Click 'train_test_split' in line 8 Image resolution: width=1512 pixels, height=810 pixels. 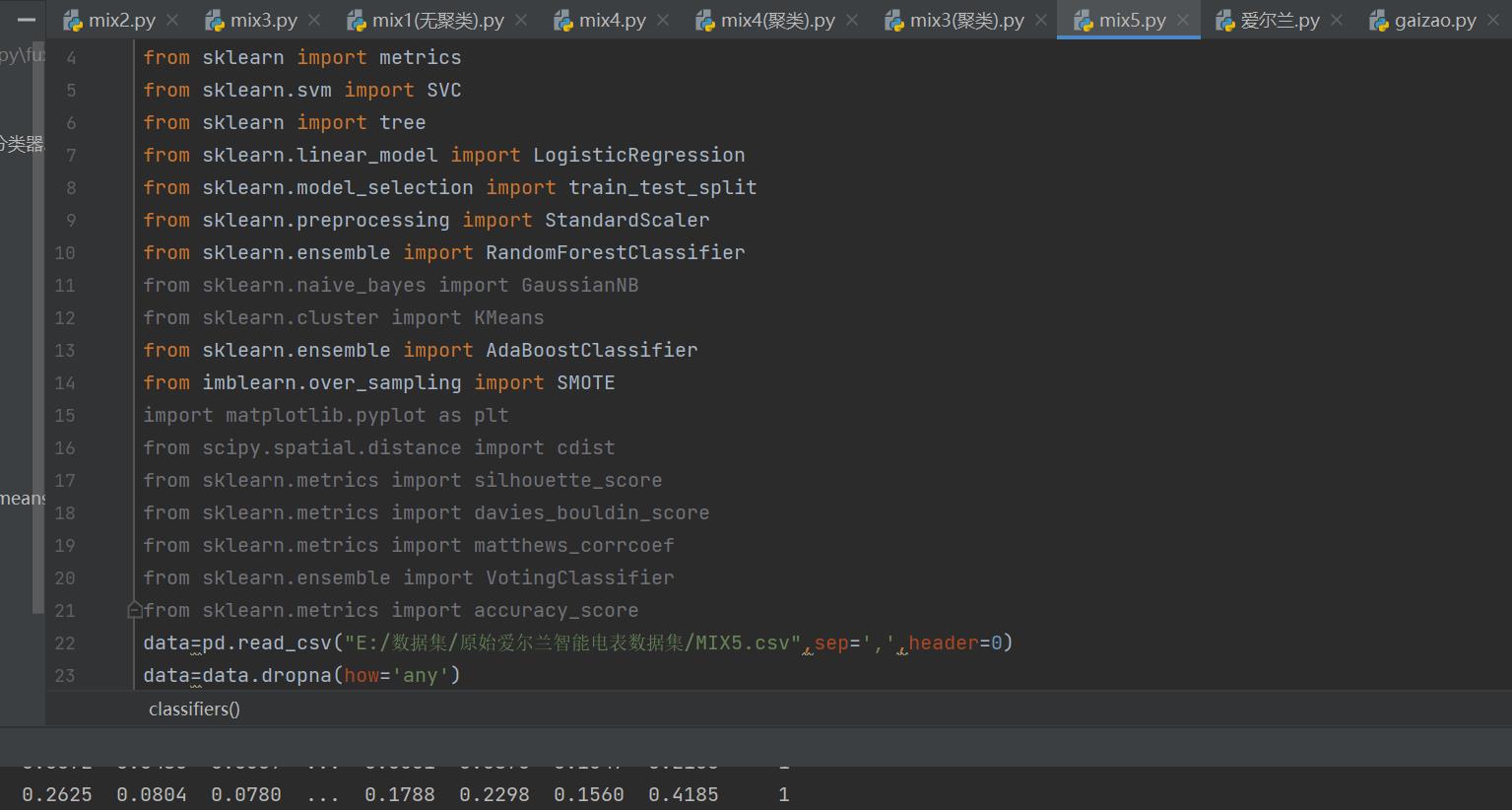pyautogui.click(x=663, y=187)
